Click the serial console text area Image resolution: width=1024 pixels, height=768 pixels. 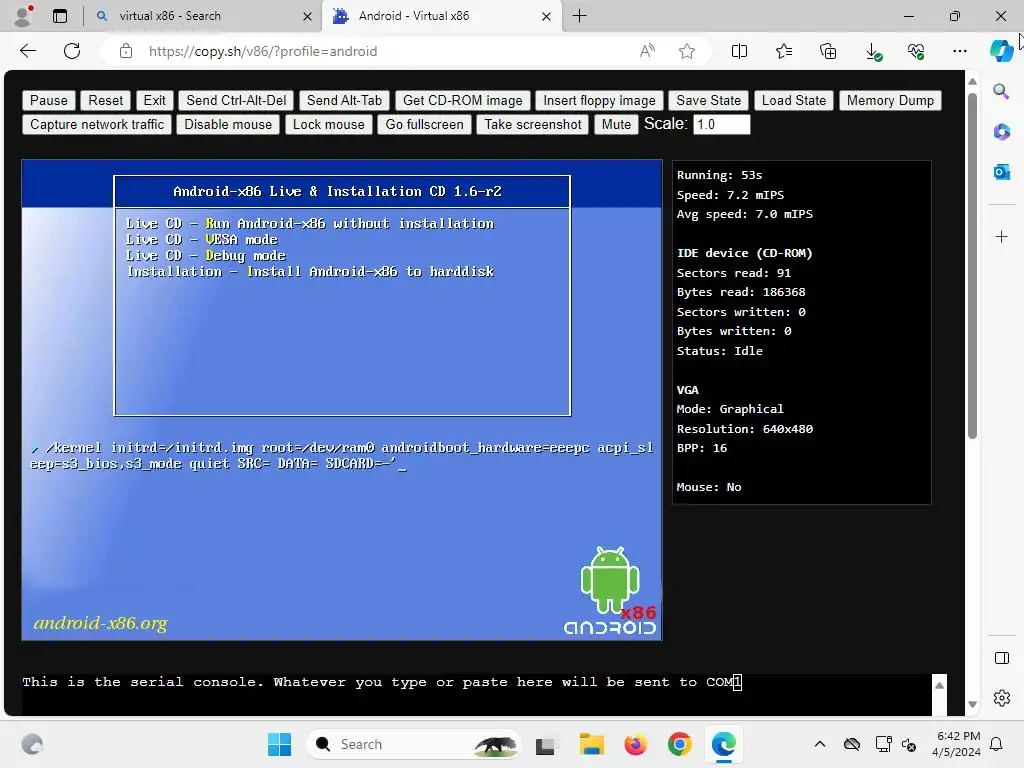[x=477, y=695]
